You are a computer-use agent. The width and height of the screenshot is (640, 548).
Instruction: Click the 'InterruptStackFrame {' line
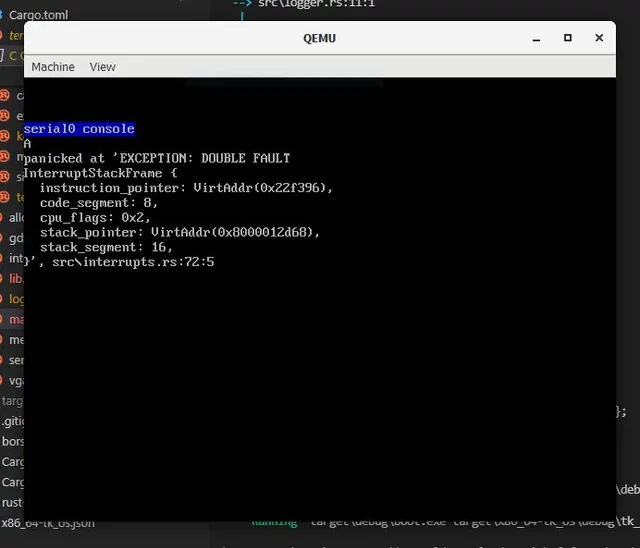tap(100, 173)
